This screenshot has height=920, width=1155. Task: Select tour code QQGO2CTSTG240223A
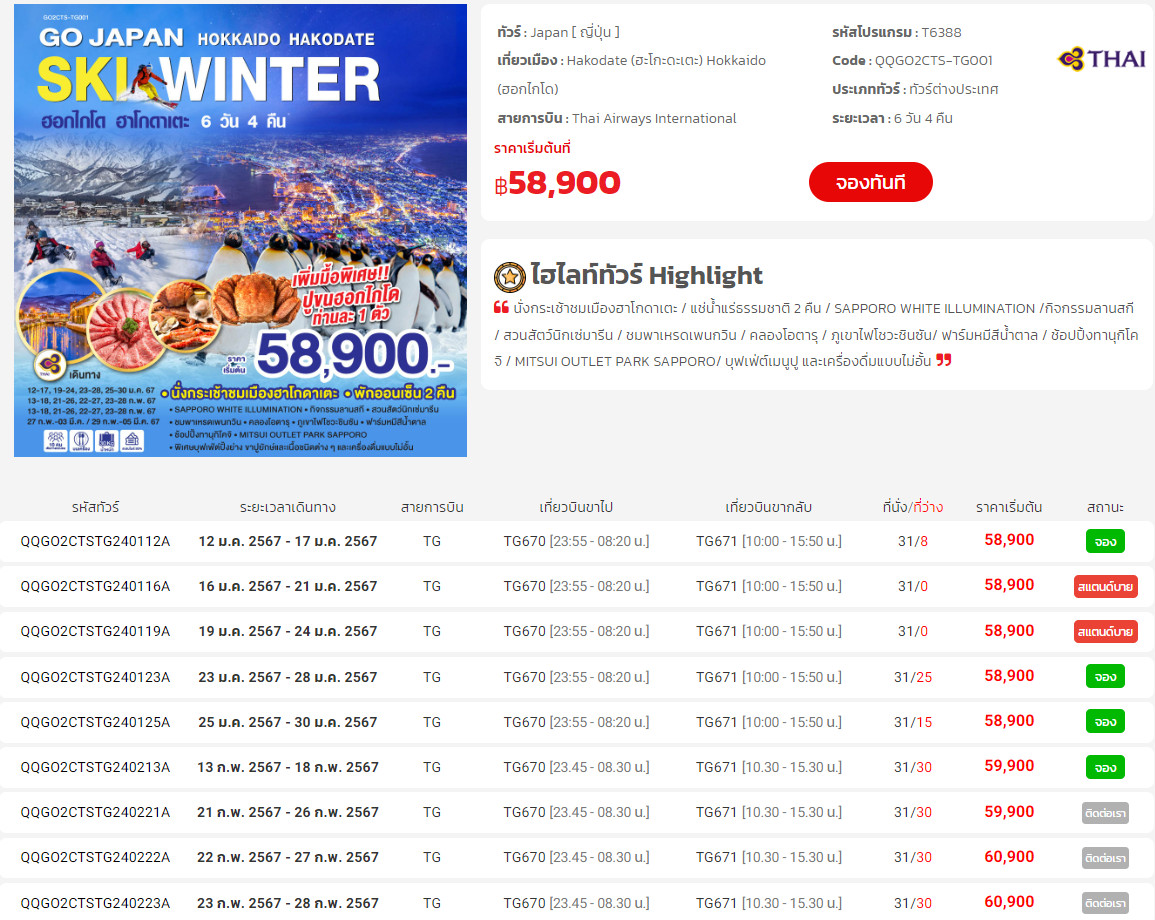tap(95, 902)
